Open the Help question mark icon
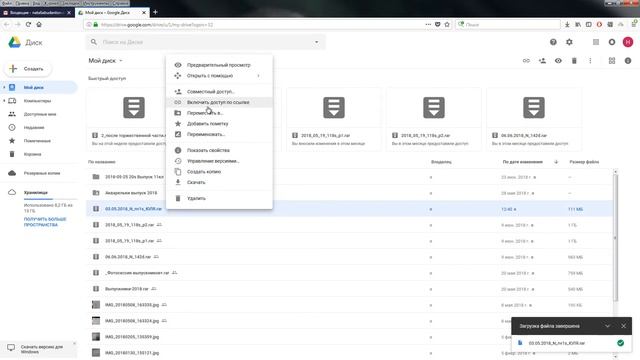Screen dimensions: 640x360 coord(553,42)
